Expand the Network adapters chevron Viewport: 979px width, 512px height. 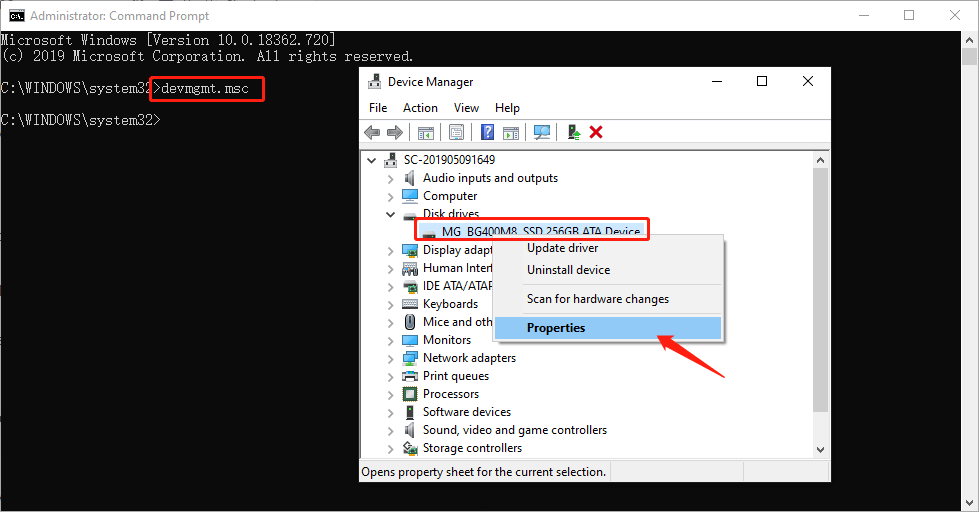pos(391,359)
